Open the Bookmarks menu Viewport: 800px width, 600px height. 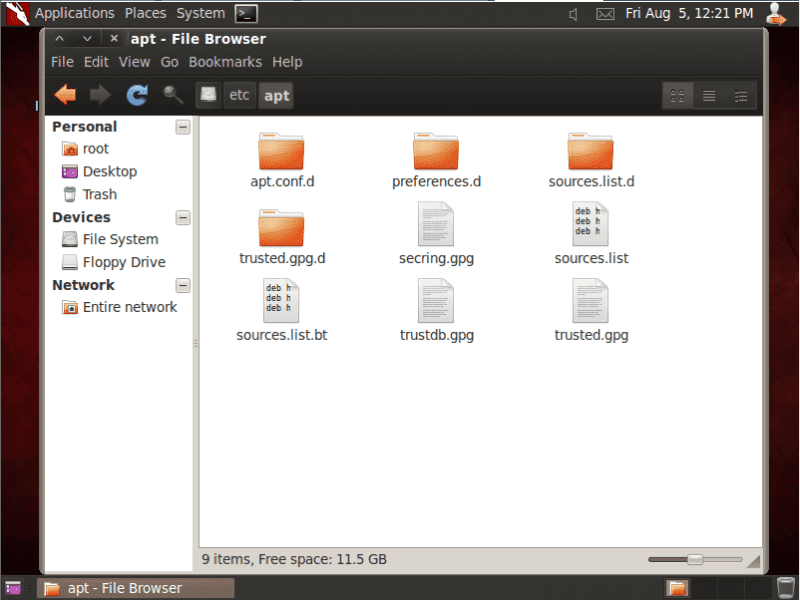point(225,62)
